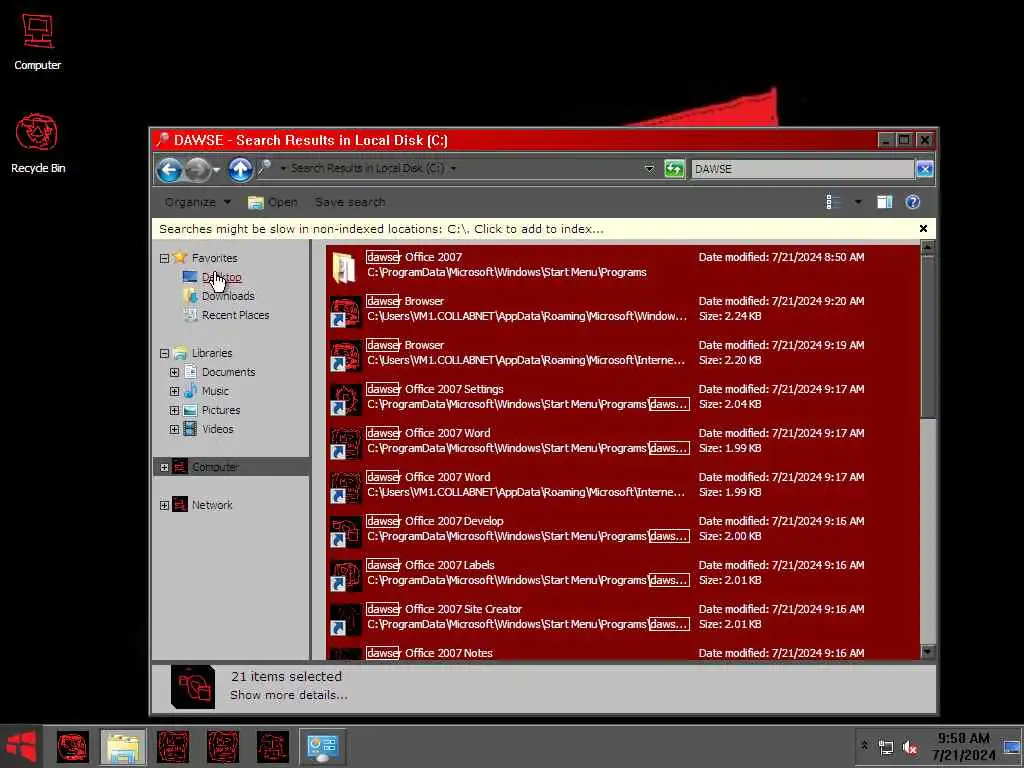Select Libraries in navigation pane
This screenshot has width=1024, height=768.
[x=212, y=353]
